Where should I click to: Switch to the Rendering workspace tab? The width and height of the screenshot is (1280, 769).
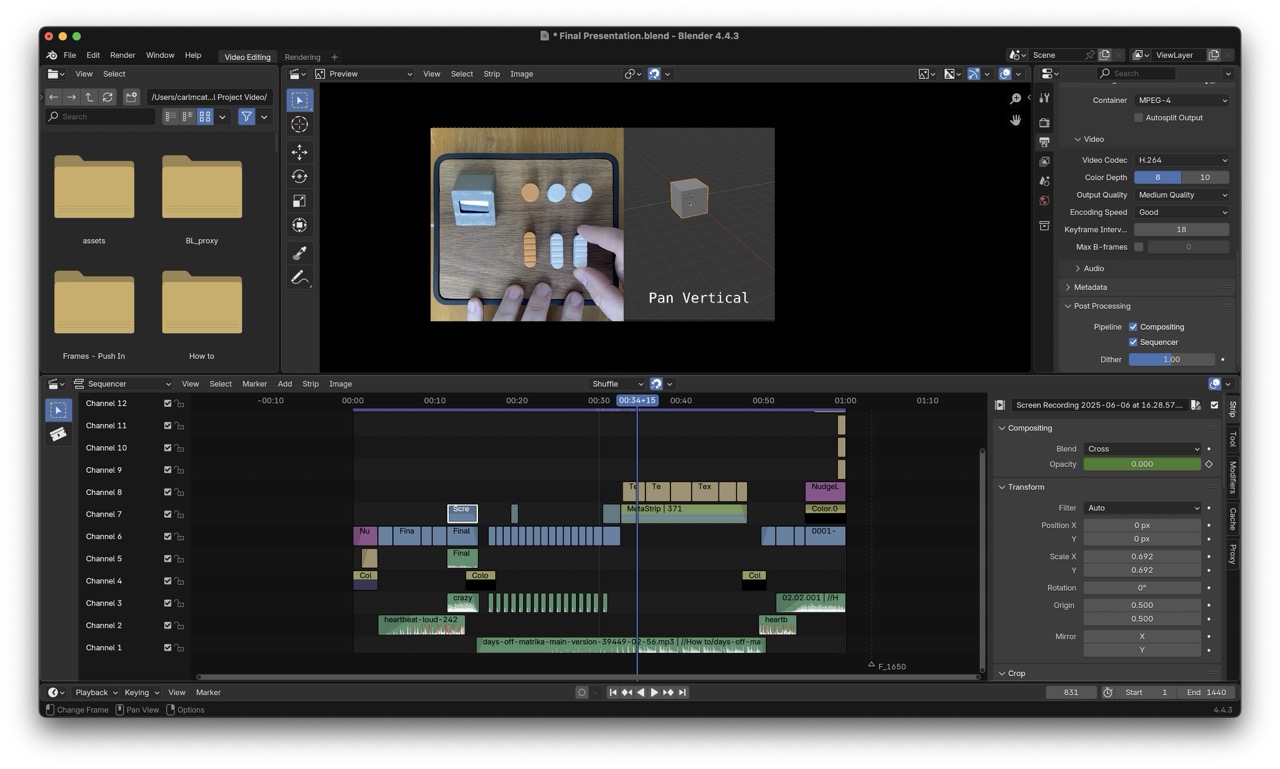pos(302,57)
